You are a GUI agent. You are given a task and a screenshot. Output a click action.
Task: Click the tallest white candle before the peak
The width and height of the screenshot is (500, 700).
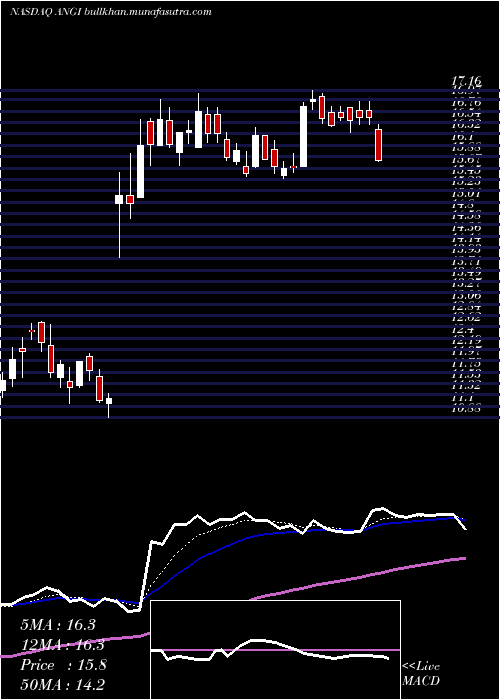click(x=304, y=136)
